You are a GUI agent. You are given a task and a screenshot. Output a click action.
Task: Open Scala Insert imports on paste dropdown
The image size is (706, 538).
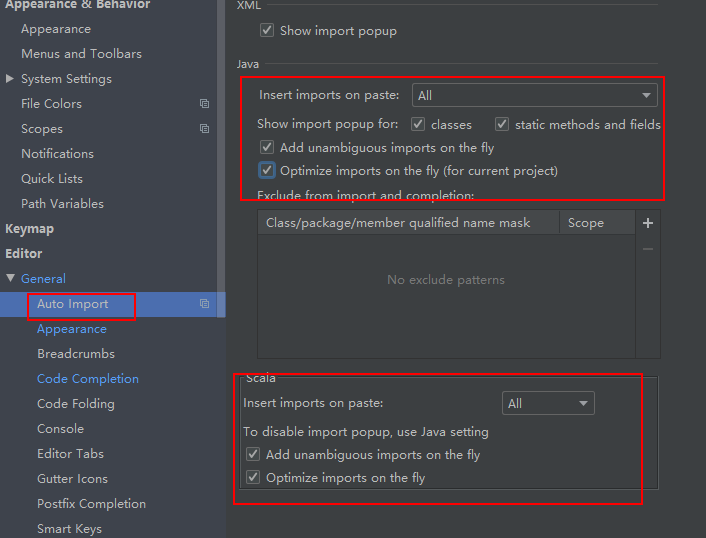(x=548, y=404)
